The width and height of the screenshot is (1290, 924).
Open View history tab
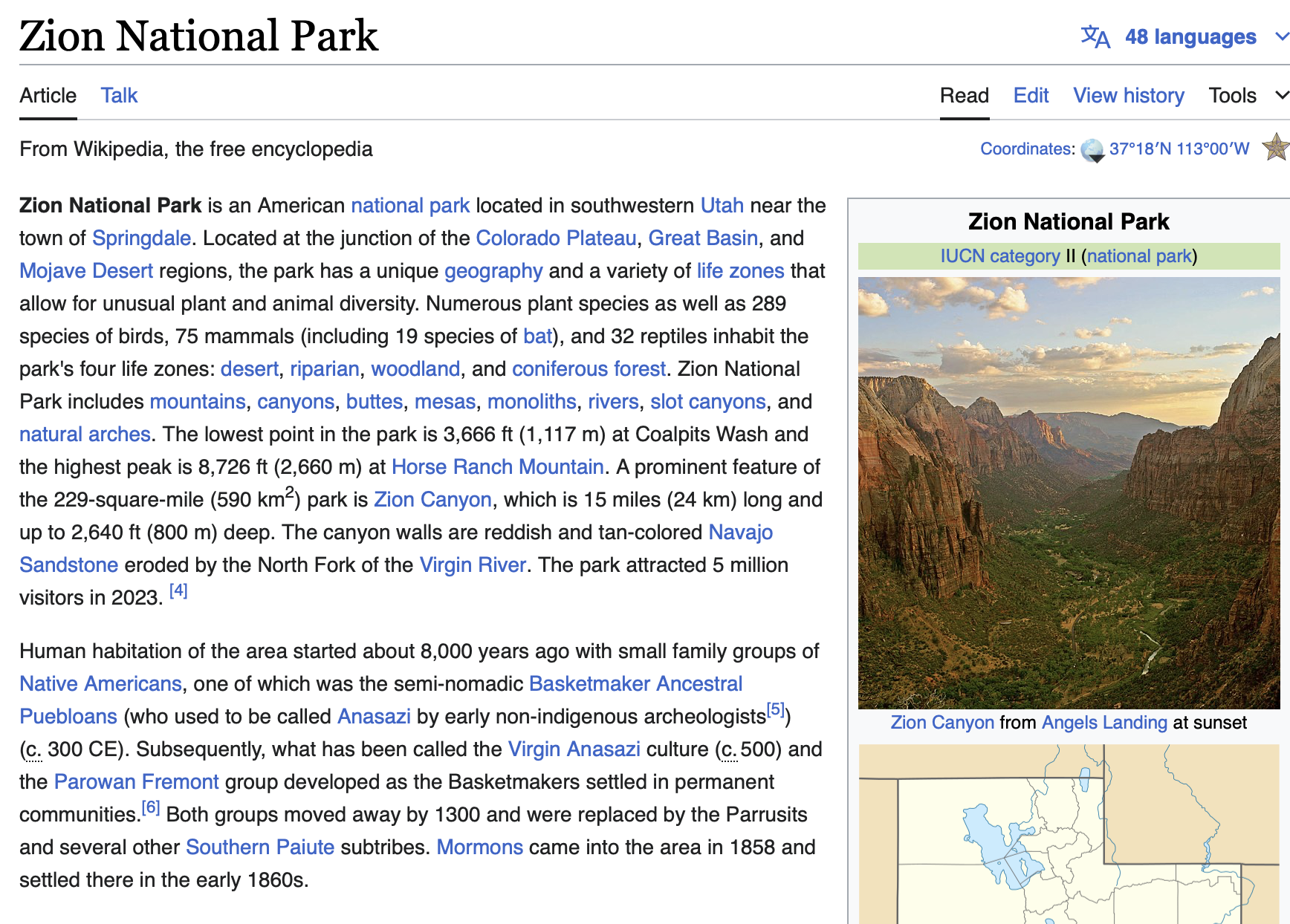coord(1129,95)
